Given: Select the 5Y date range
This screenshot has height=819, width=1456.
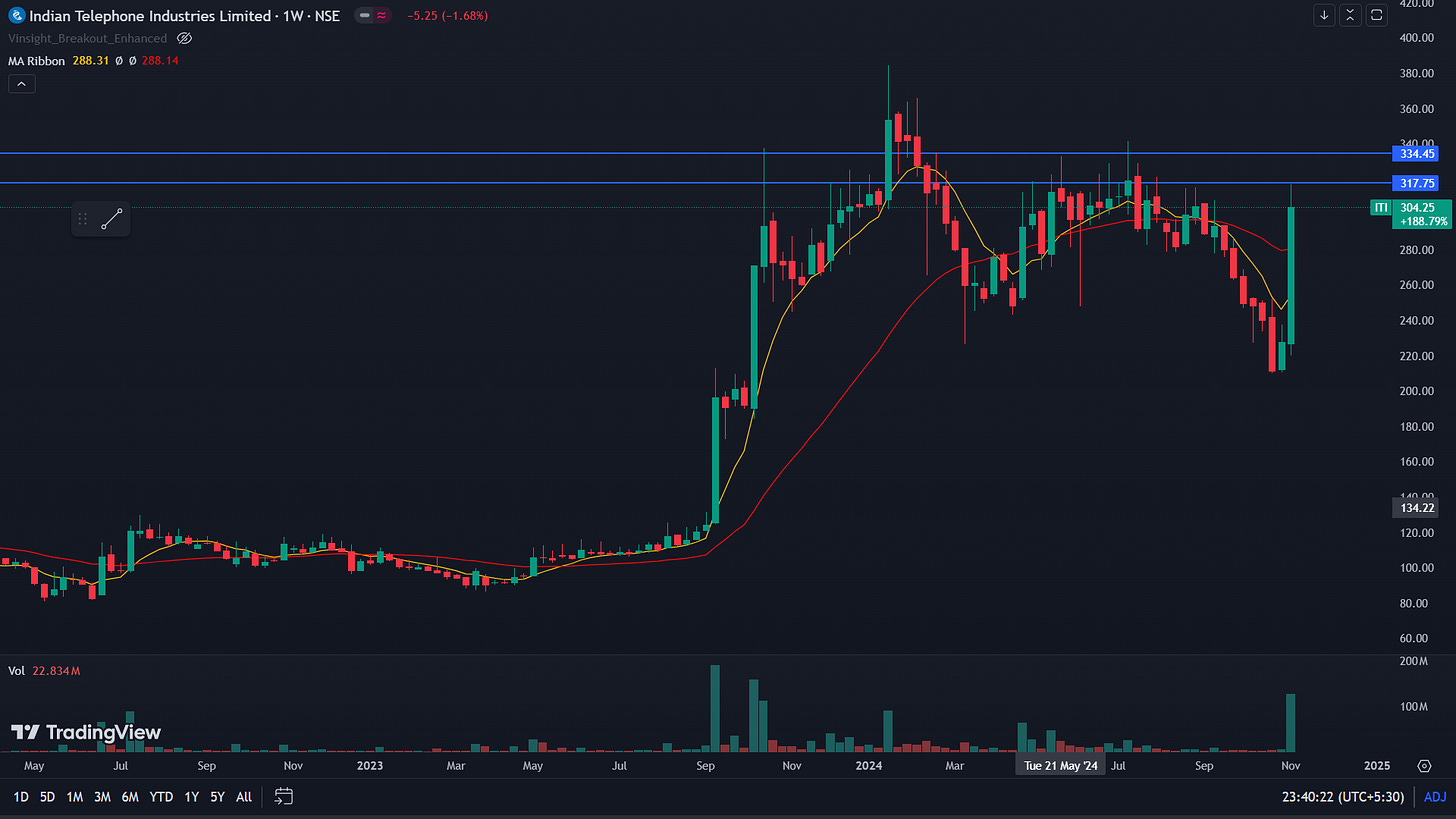Looking at the screenshot, I should point(217,797).
